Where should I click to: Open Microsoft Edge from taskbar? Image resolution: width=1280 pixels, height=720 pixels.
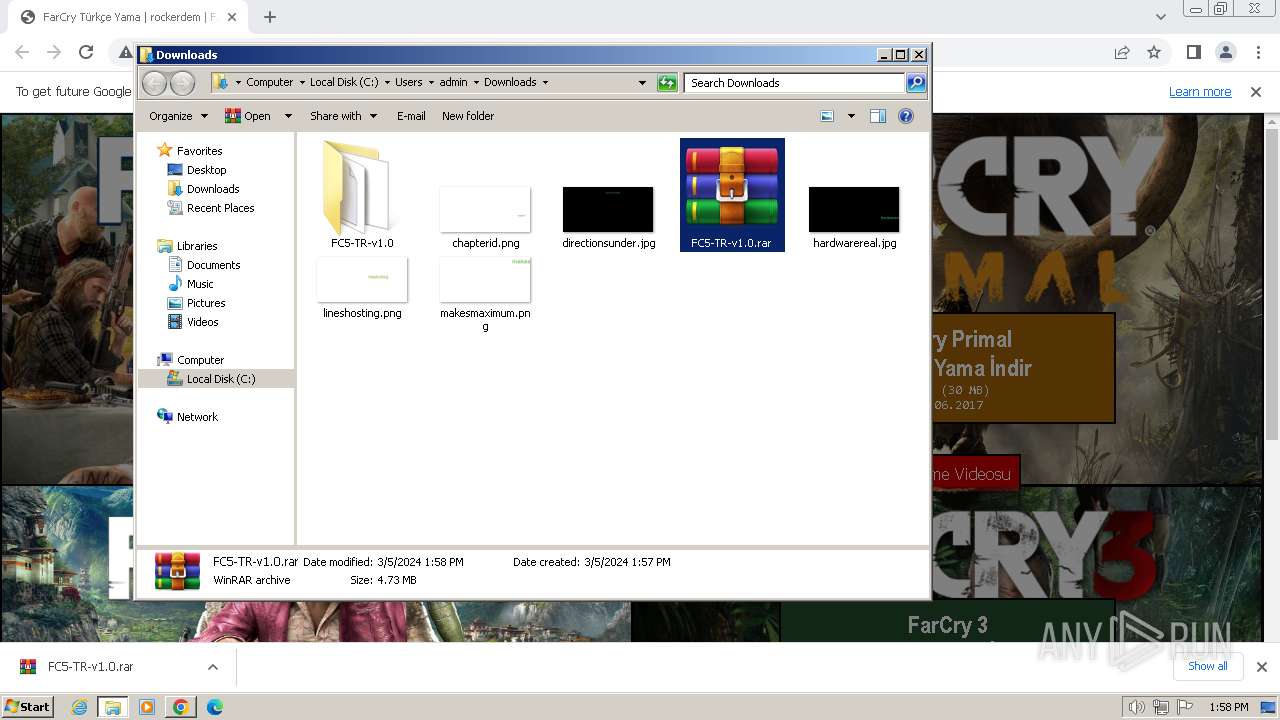[x=215, y=707]
